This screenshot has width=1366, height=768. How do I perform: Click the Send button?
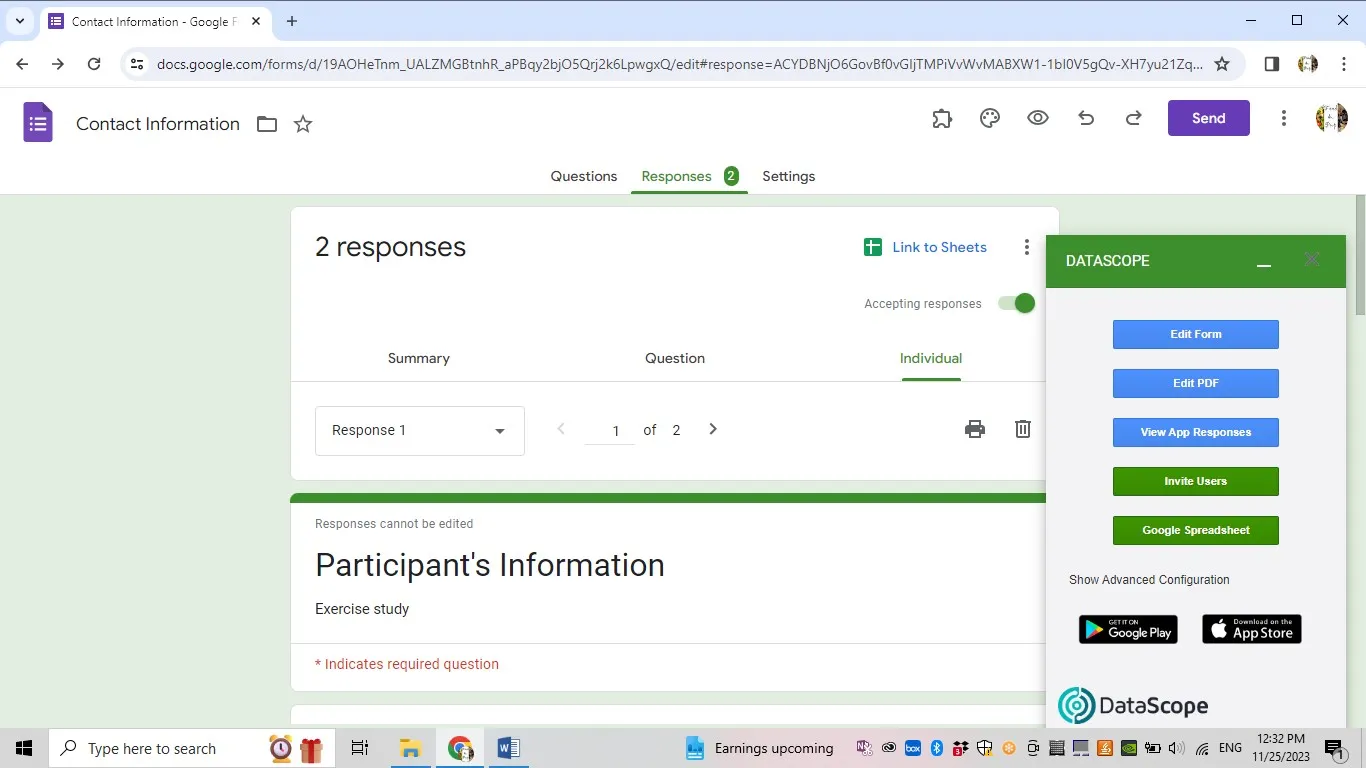tap(1208, 117)
